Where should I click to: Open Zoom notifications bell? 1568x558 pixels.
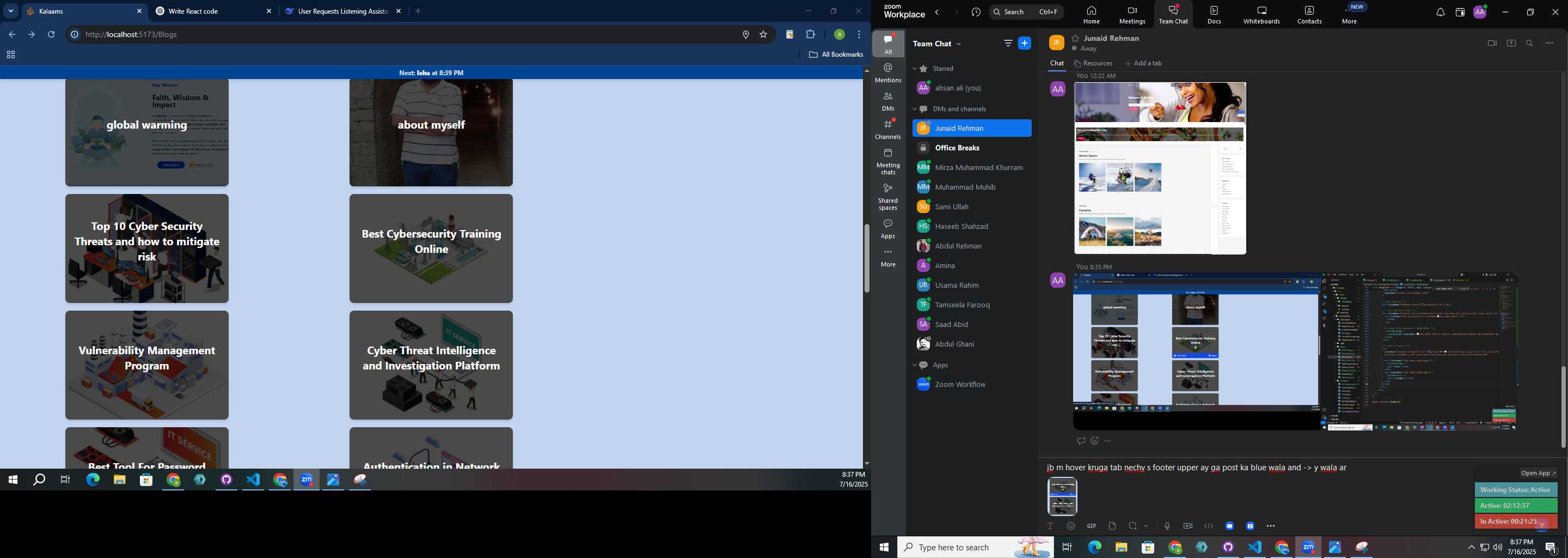point(1440,12)
